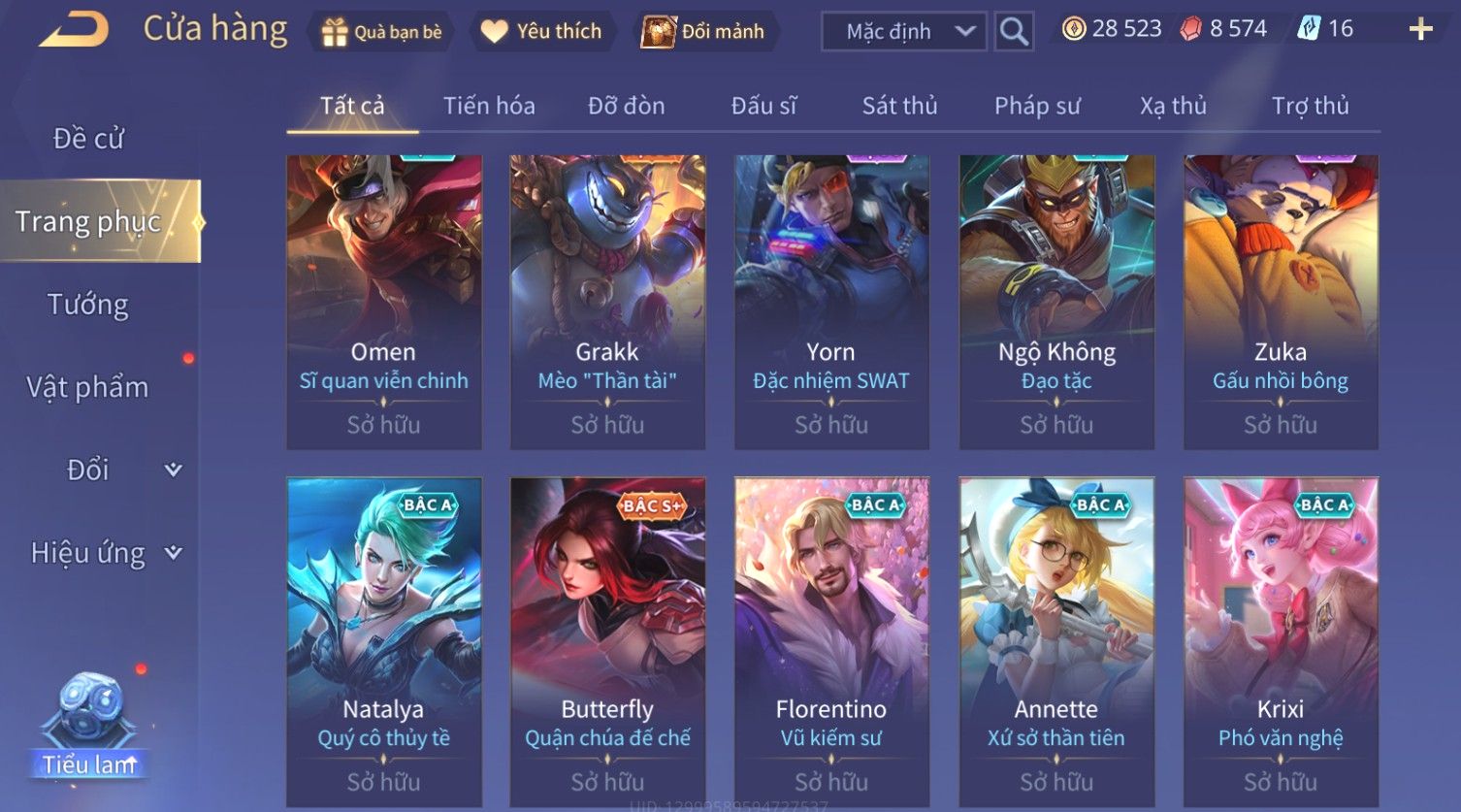This screenshot has height=812, width=1461.
Task: Click the blue voucher ticket icon
Action: click(x=1309, y=29)
